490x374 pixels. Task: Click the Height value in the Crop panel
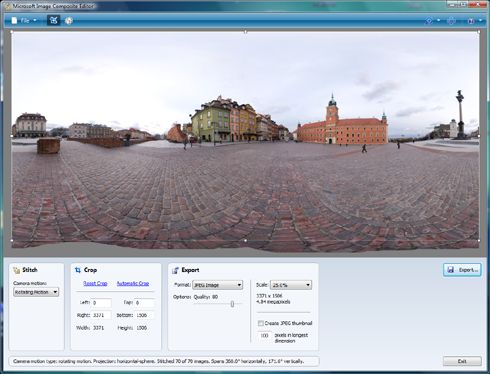pyautogui.click(x=142, y=328)
